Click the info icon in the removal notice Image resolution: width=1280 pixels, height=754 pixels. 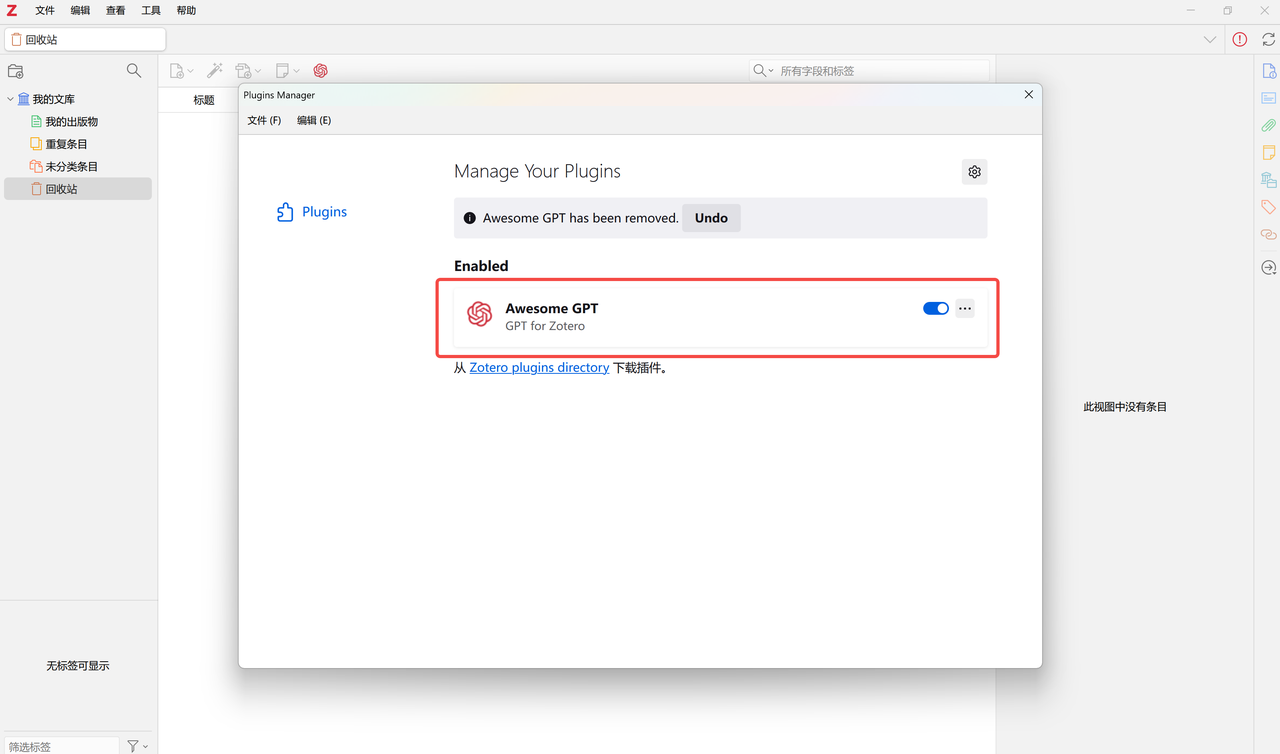(469, 218)
